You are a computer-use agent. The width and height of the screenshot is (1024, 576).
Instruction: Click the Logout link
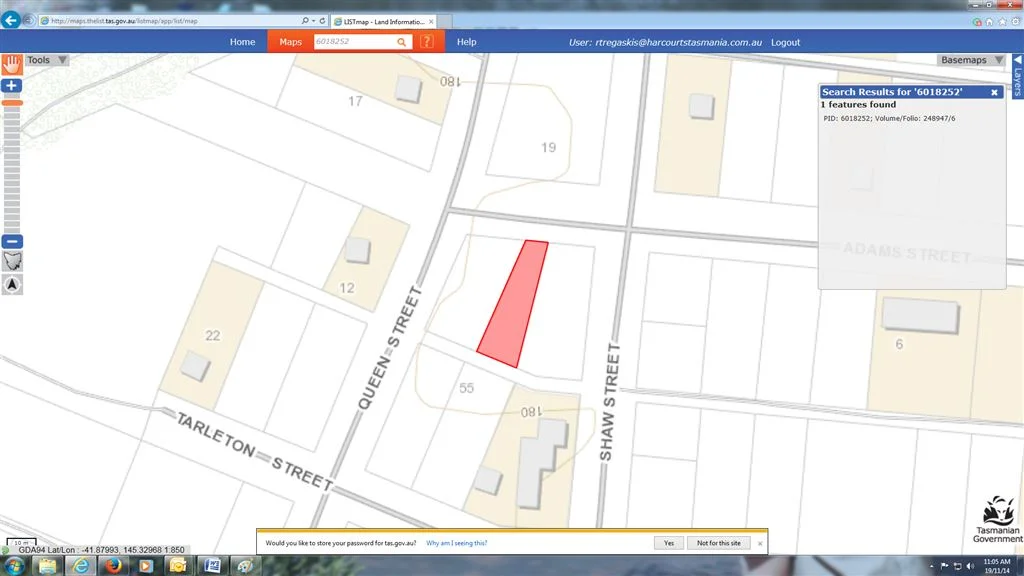[785, 42]
